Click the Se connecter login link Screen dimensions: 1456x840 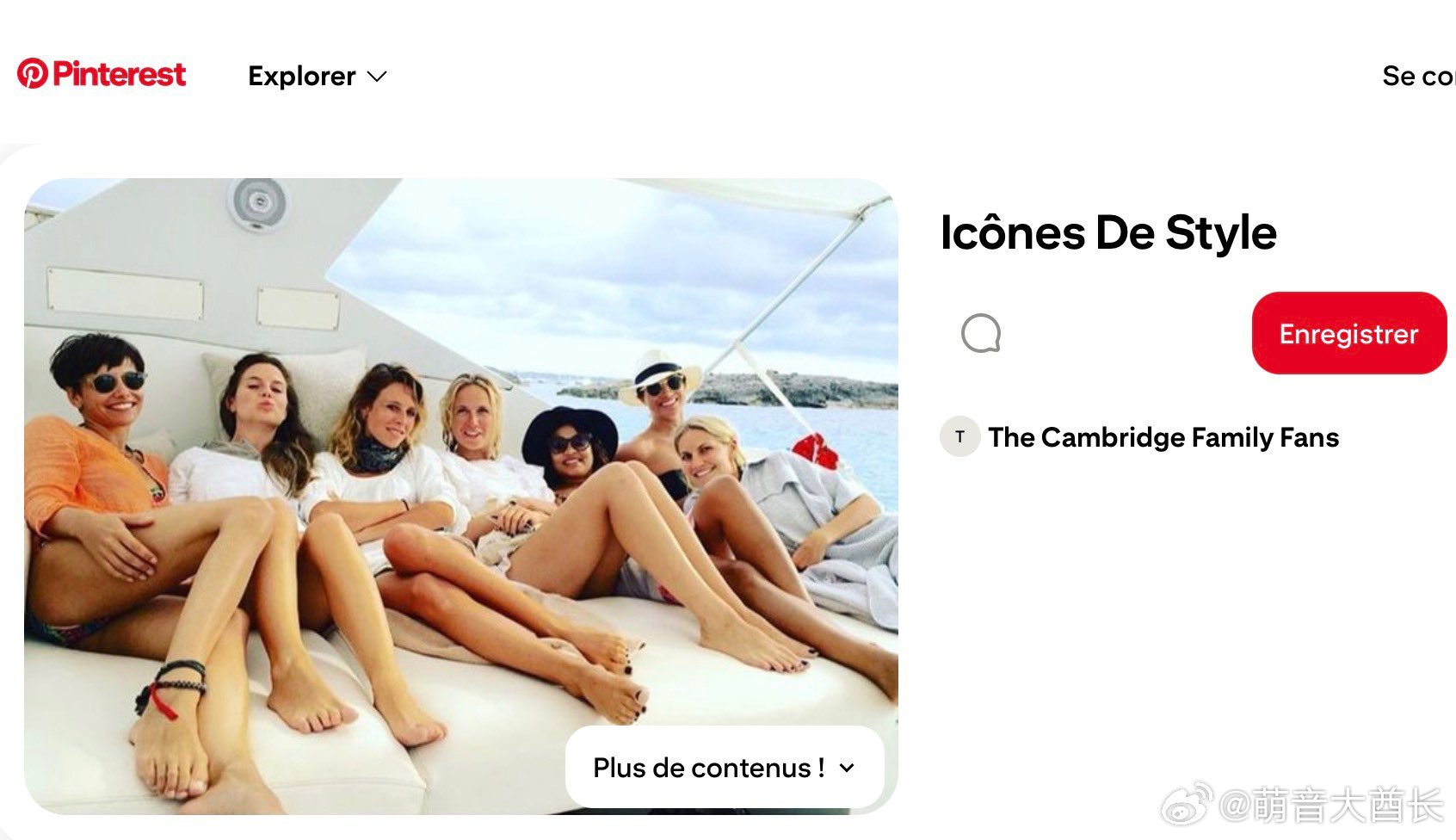pyautogui.click(x=1418, y=76)
